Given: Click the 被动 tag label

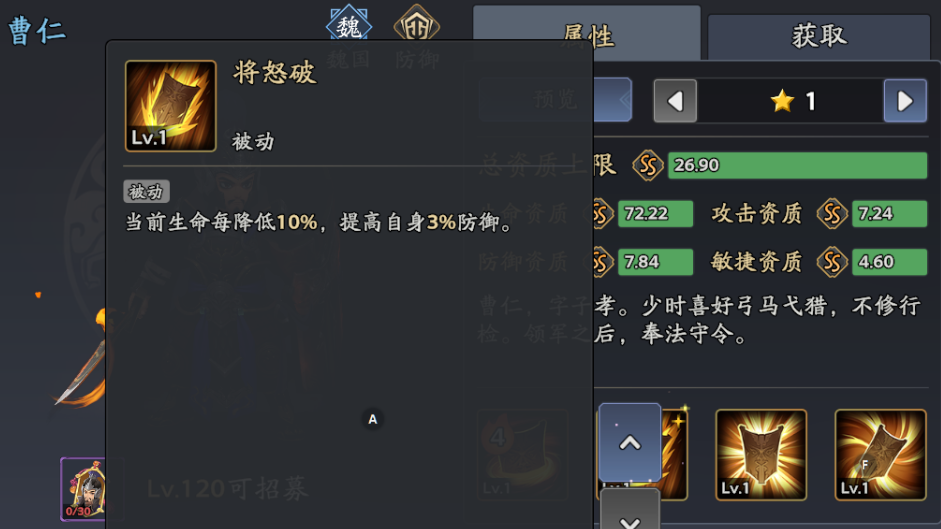Looking at the screenshot, I should [x=146, y=192].
